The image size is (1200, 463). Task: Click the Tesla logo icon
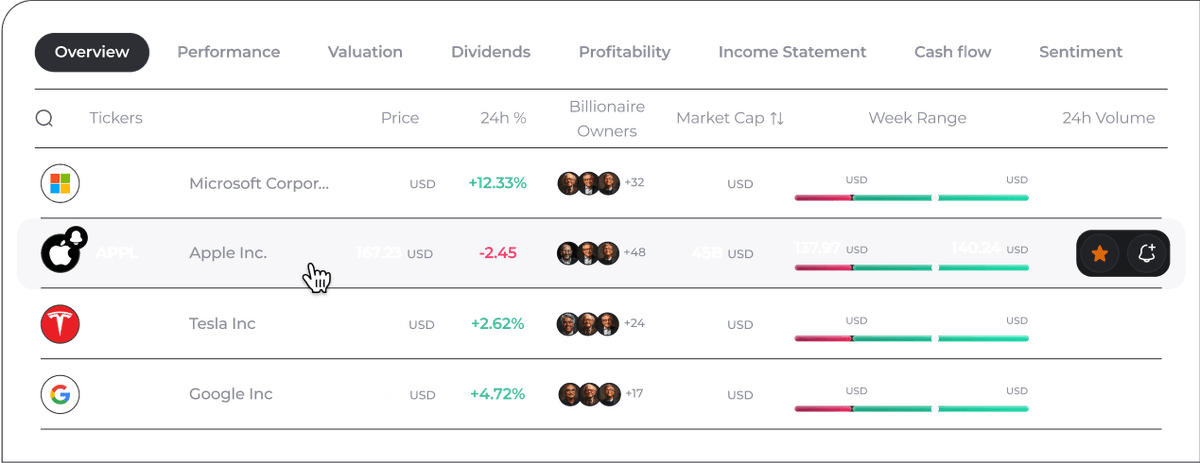point(59,324)
